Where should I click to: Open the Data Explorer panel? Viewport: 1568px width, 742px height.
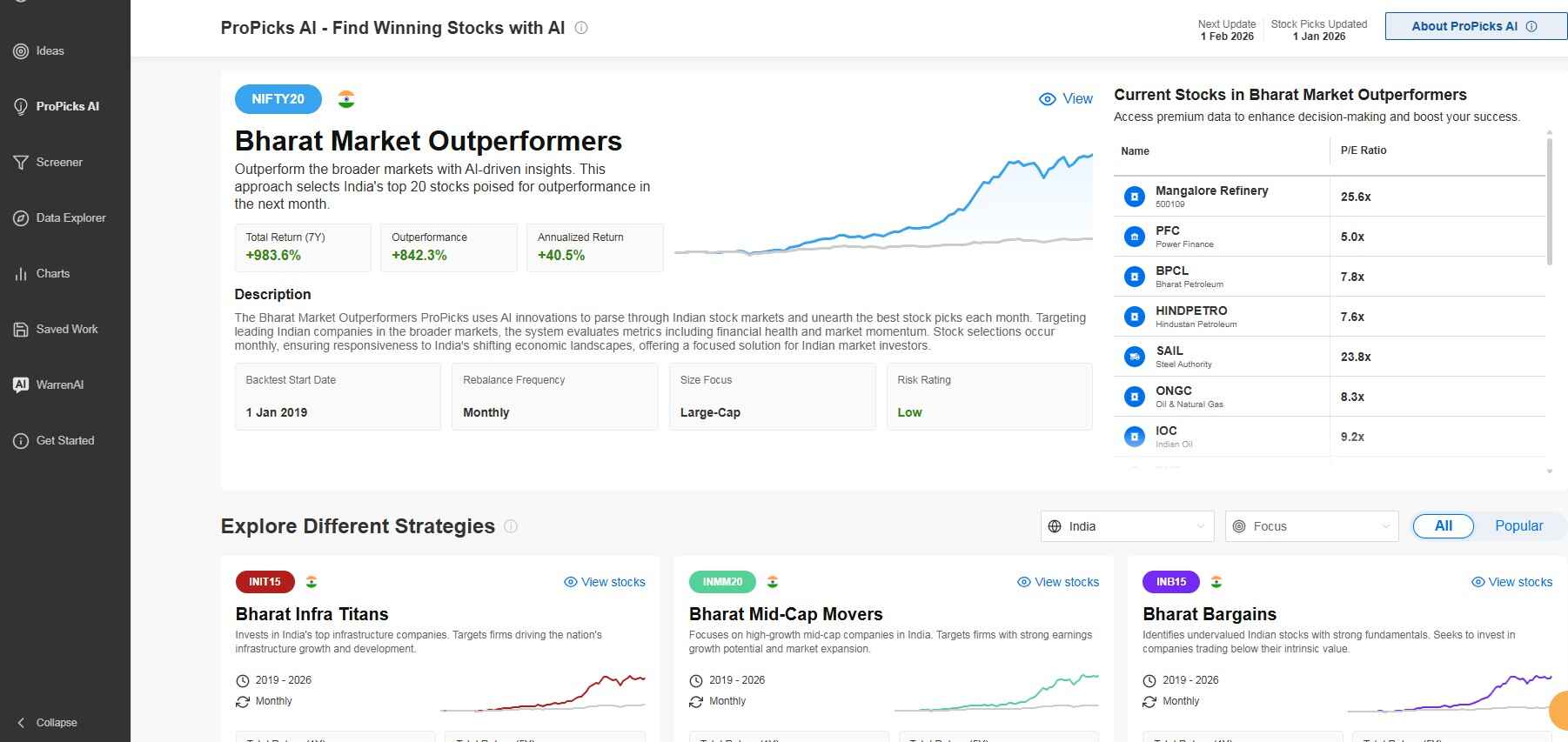pyautogui.click(x=70, y=217)
